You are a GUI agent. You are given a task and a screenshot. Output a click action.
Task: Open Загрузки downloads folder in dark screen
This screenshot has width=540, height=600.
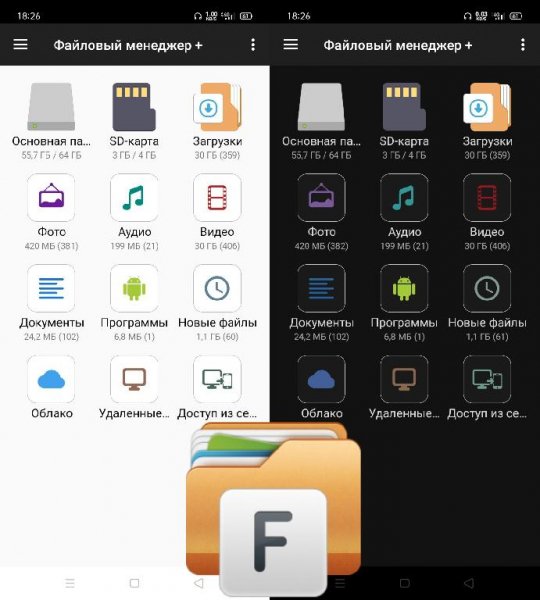pyautogui.click(x=487, y=107)
